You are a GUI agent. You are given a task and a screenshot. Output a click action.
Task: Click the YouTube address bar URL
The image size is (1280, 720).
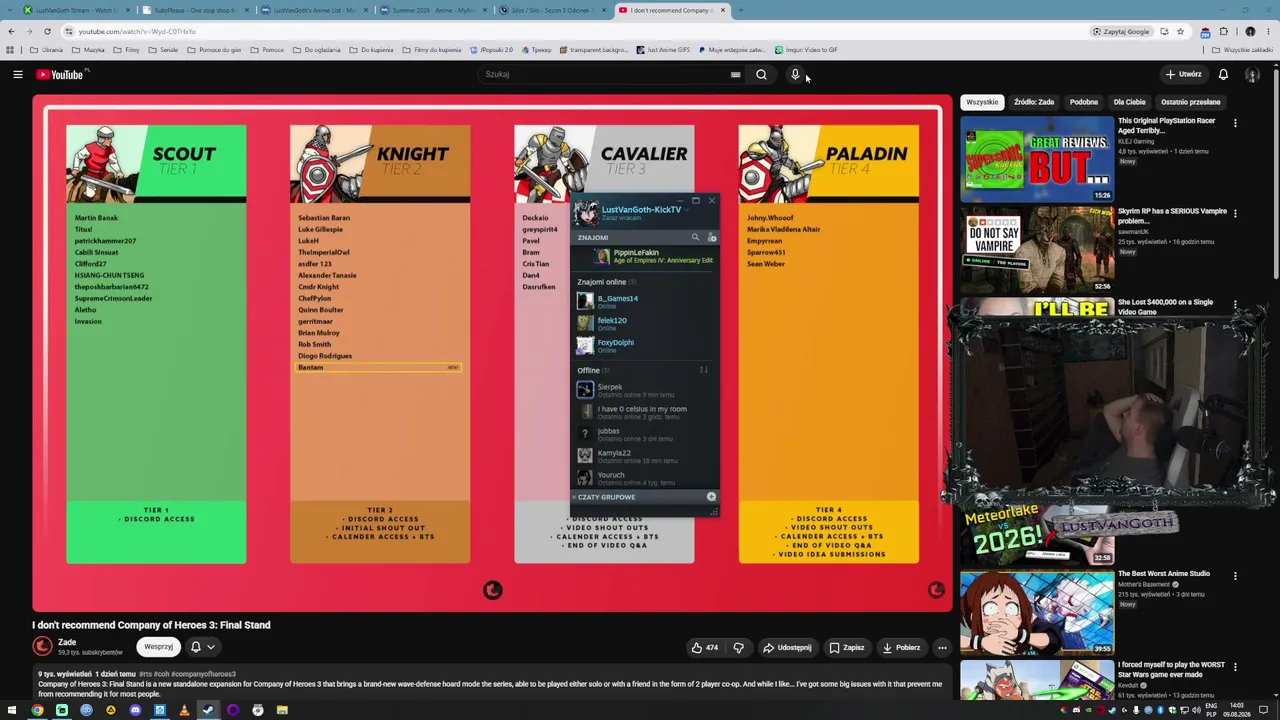137,31
